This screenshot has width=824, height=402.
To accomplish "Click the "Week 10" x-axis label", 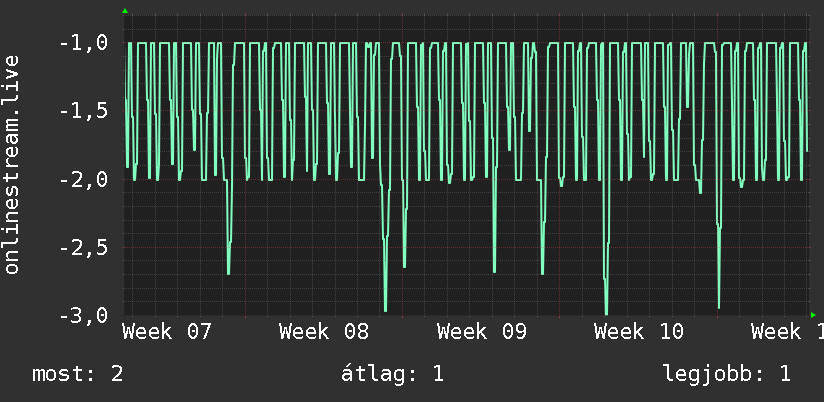I will coord(638,332).
